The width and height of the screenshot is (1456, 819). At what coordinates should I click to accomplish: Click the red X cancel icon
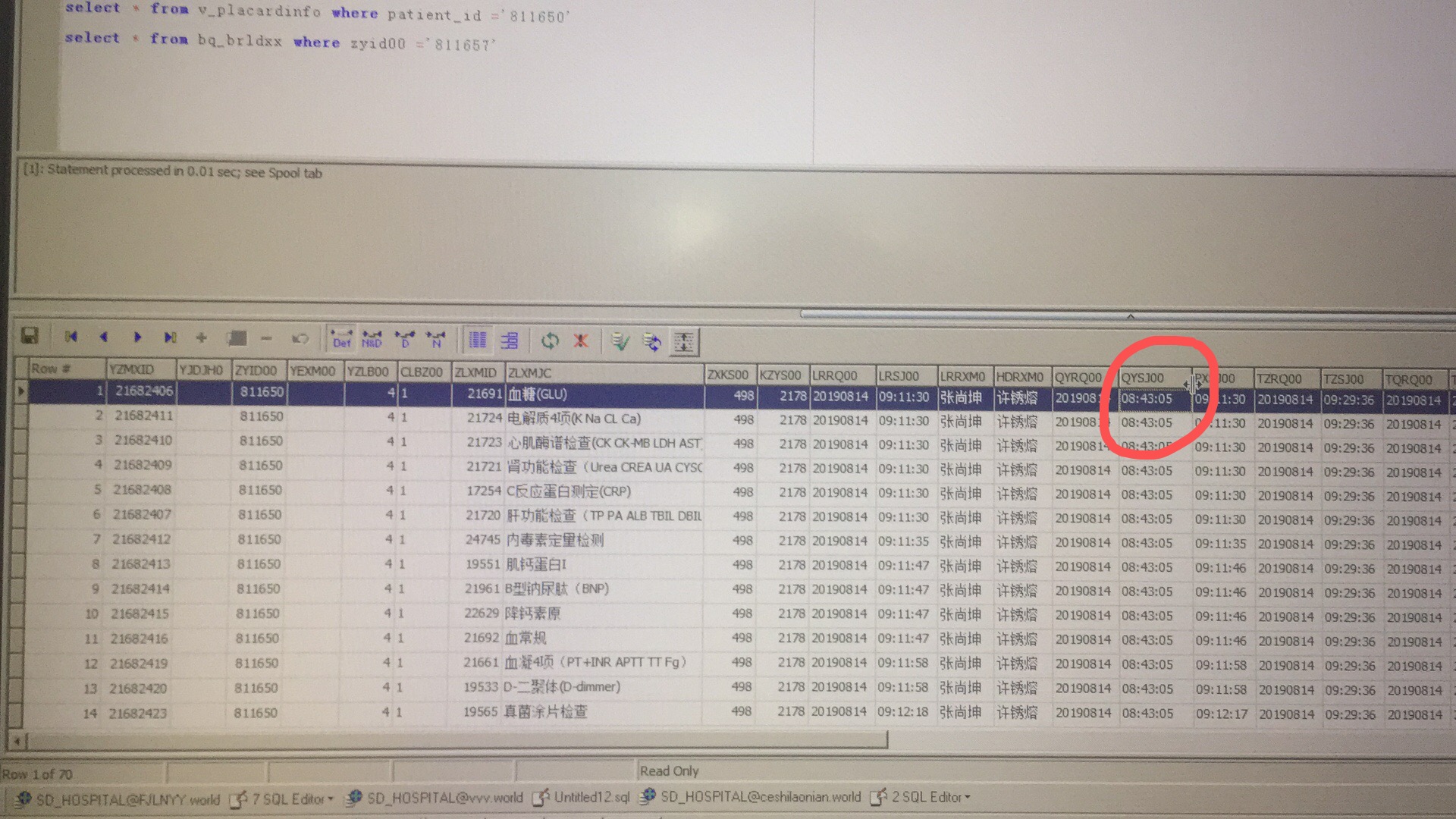coord(581,340)
